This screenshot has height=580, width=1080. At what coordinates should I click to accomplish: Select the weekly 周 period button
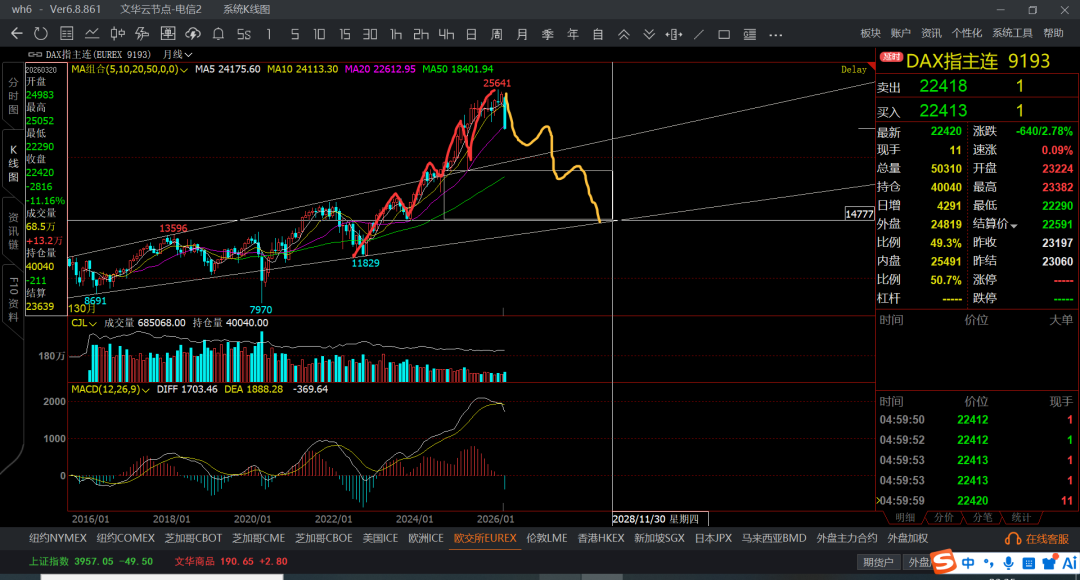coord(497,34)
